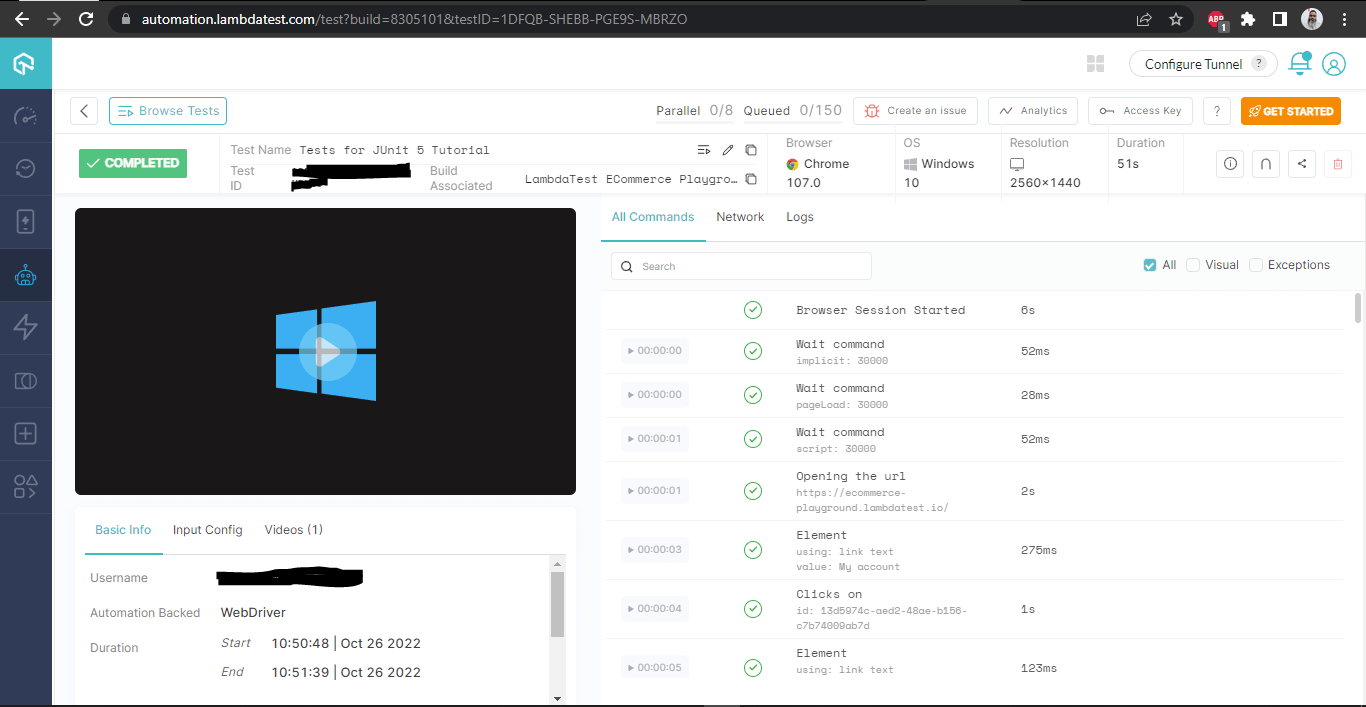Jump to 00:00:03 Element command timestamp
This screenshot has height=707, width=1366.
(654, 550)
